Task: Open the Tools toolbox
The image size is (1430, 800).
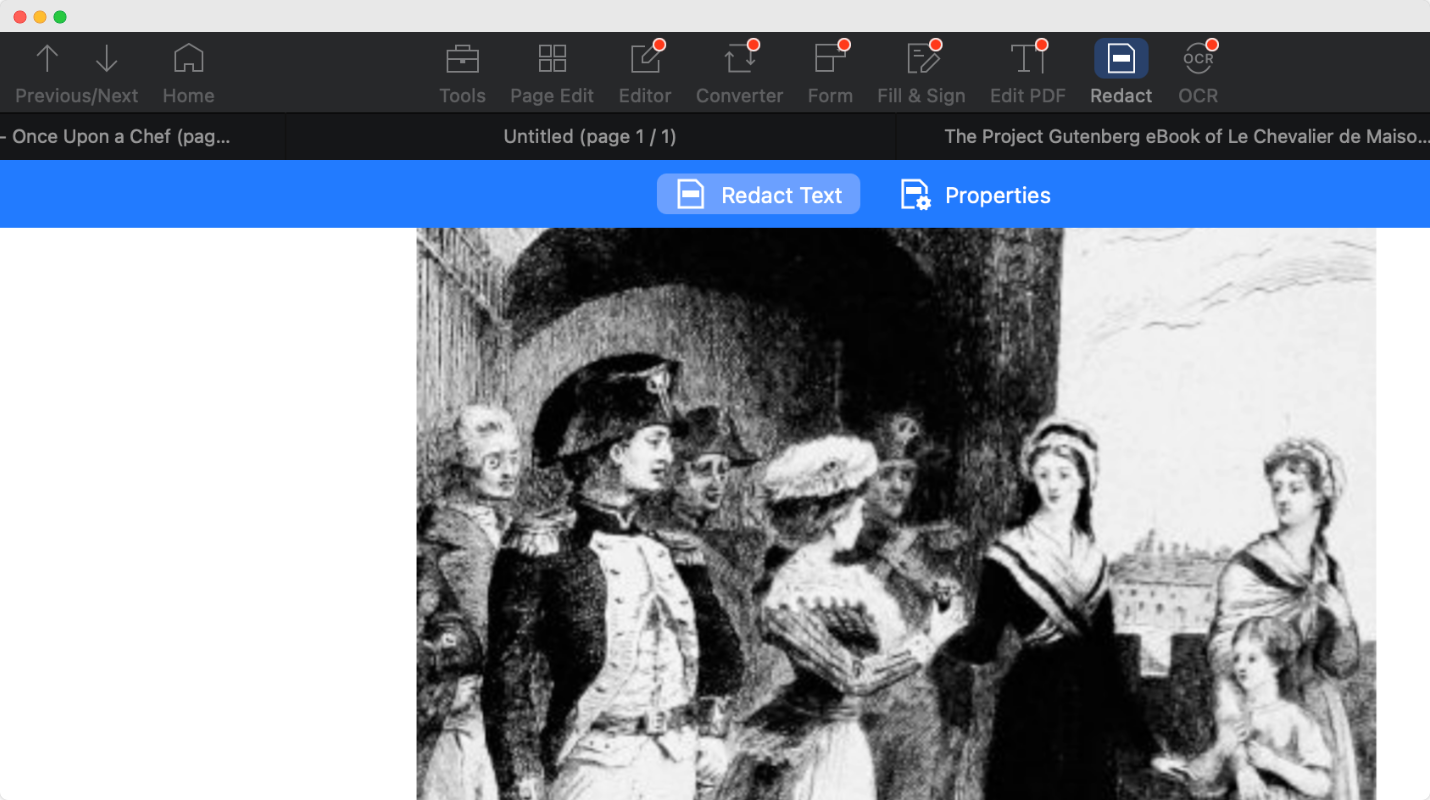Action: 462,73
